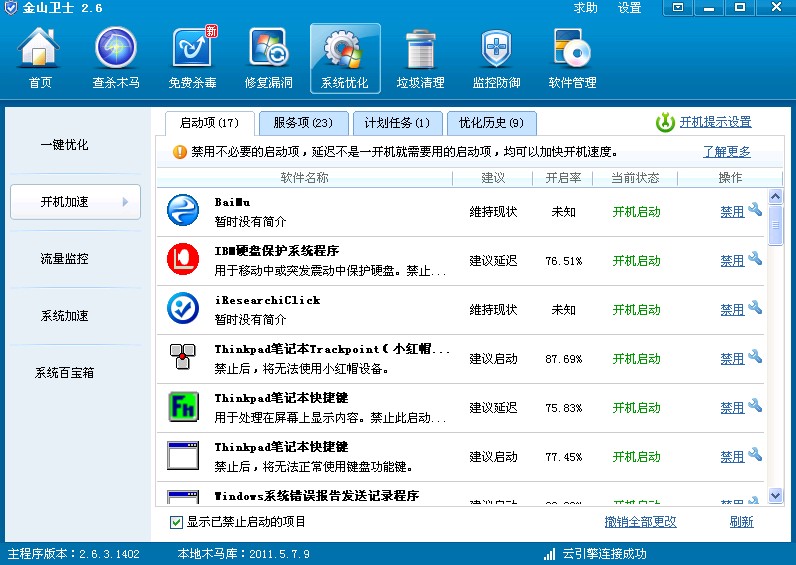This screenshot has width=796, height=565.
Task: Click the 了解更多 link
Action: (726, 152)
